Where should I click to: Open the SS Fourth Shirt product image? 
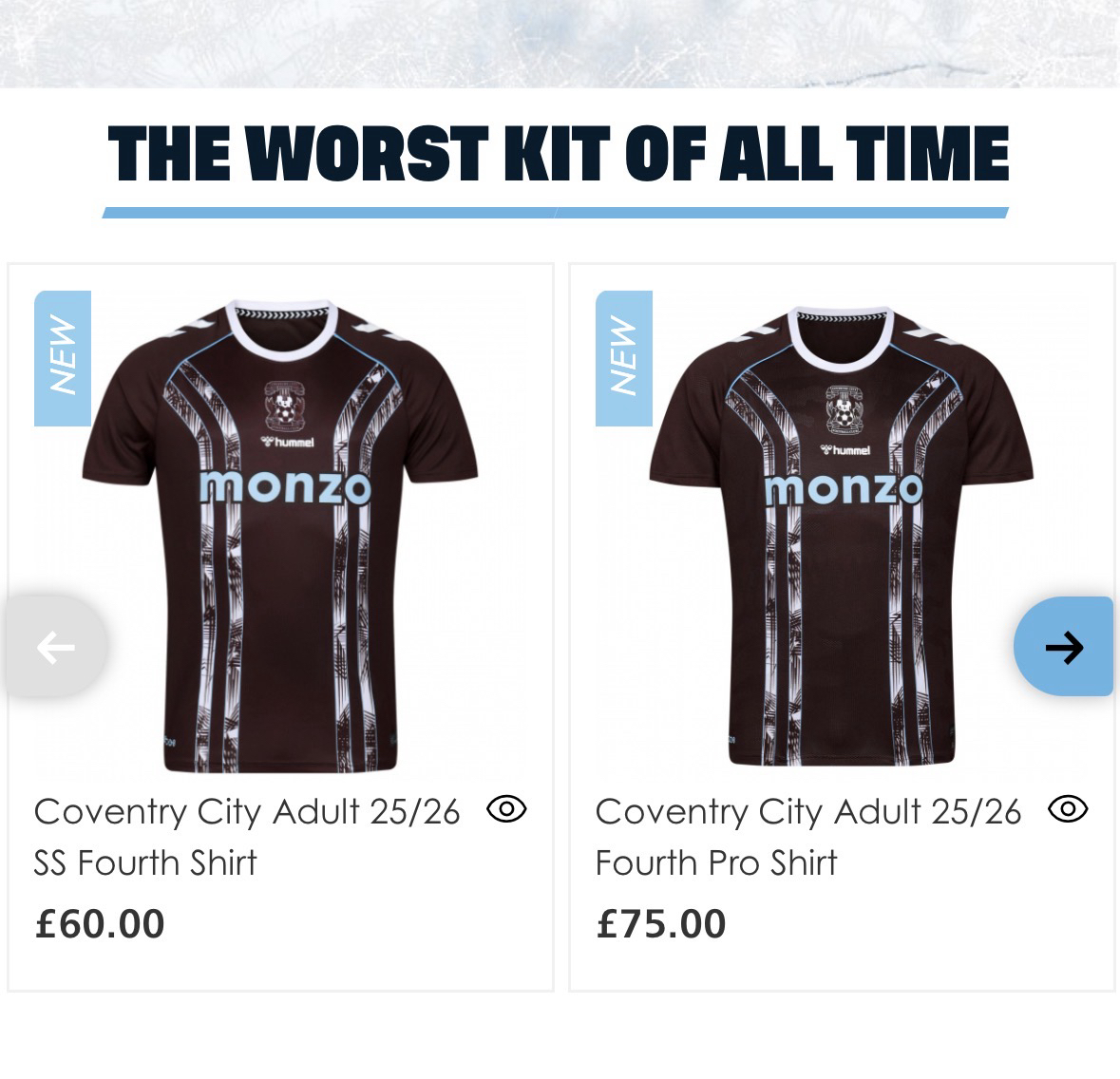280,589
